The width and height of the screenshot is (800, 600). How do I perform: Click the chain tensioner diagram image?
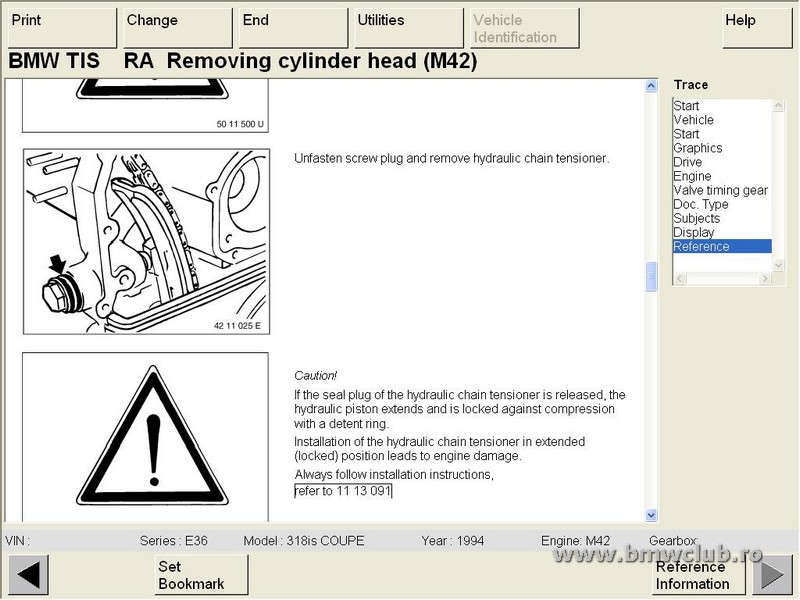click(x=145, y=241)
